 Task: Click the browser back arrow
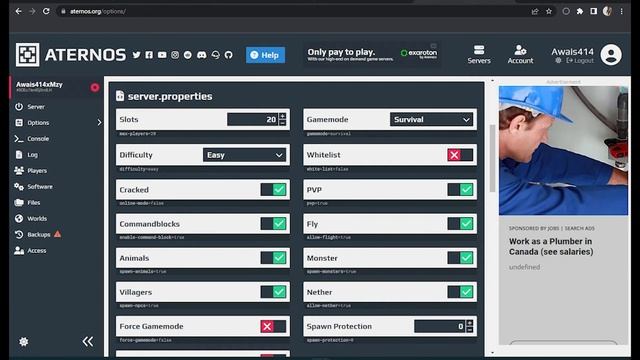point(18,11)
